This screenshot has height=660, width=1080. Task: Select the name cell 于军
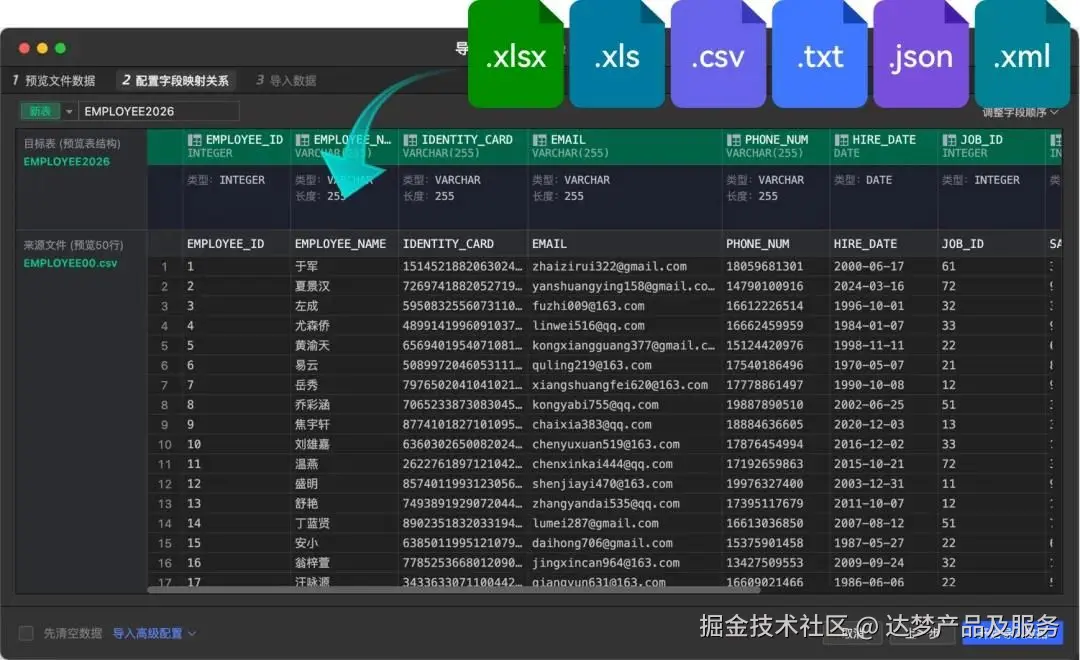(307, 267)
